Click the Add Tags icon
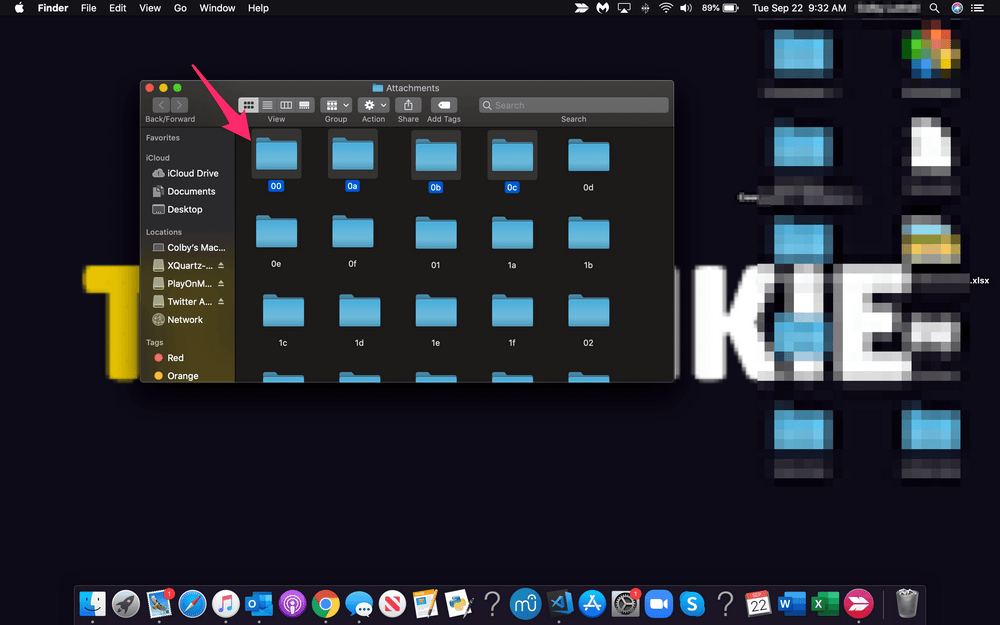Screen dimensions: 1000x625 (443, 104)
